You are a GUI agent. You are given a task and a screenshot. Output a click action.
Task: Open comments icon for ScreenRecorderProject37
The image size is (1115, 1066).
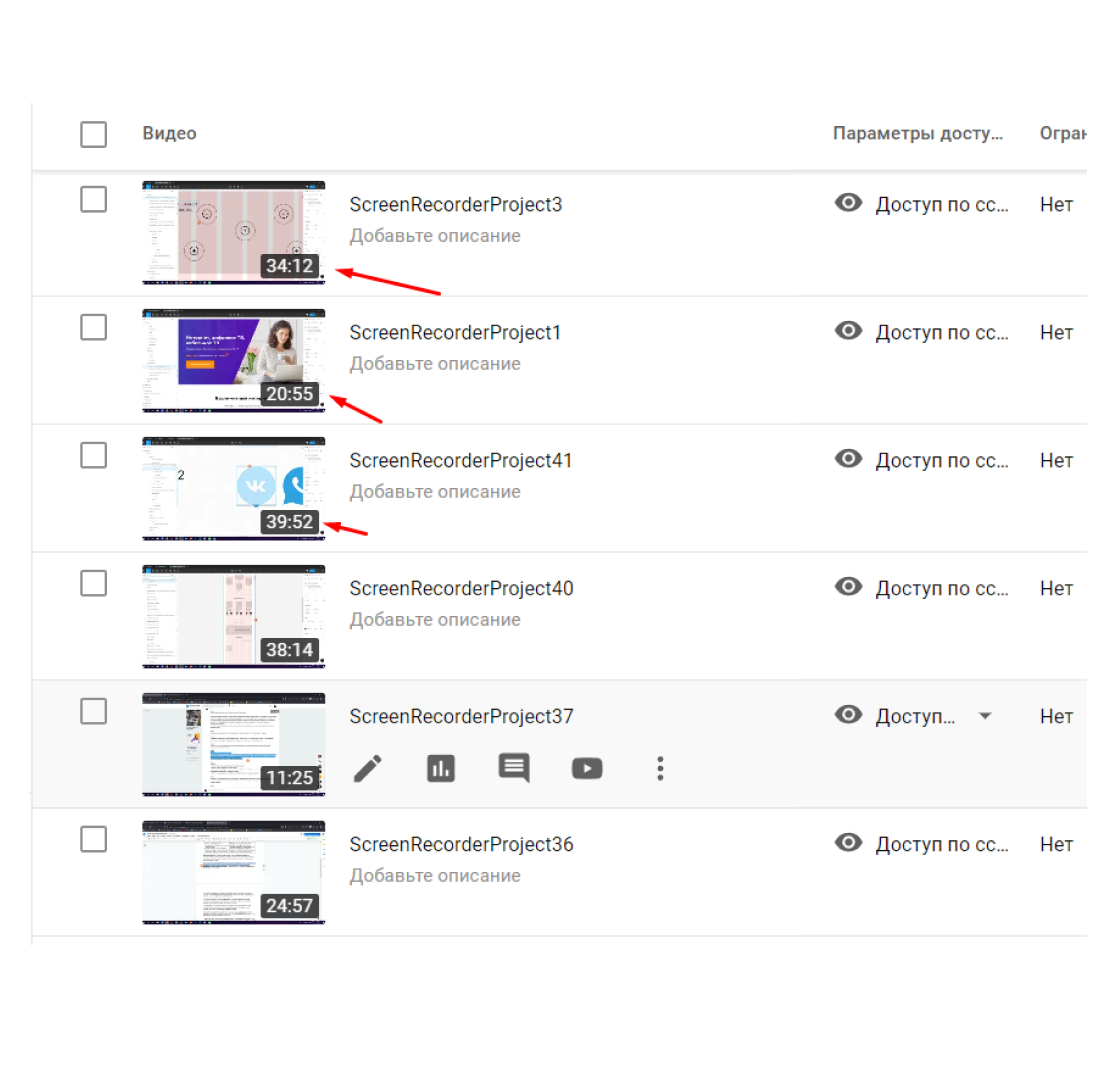click(x=514, y=768)
